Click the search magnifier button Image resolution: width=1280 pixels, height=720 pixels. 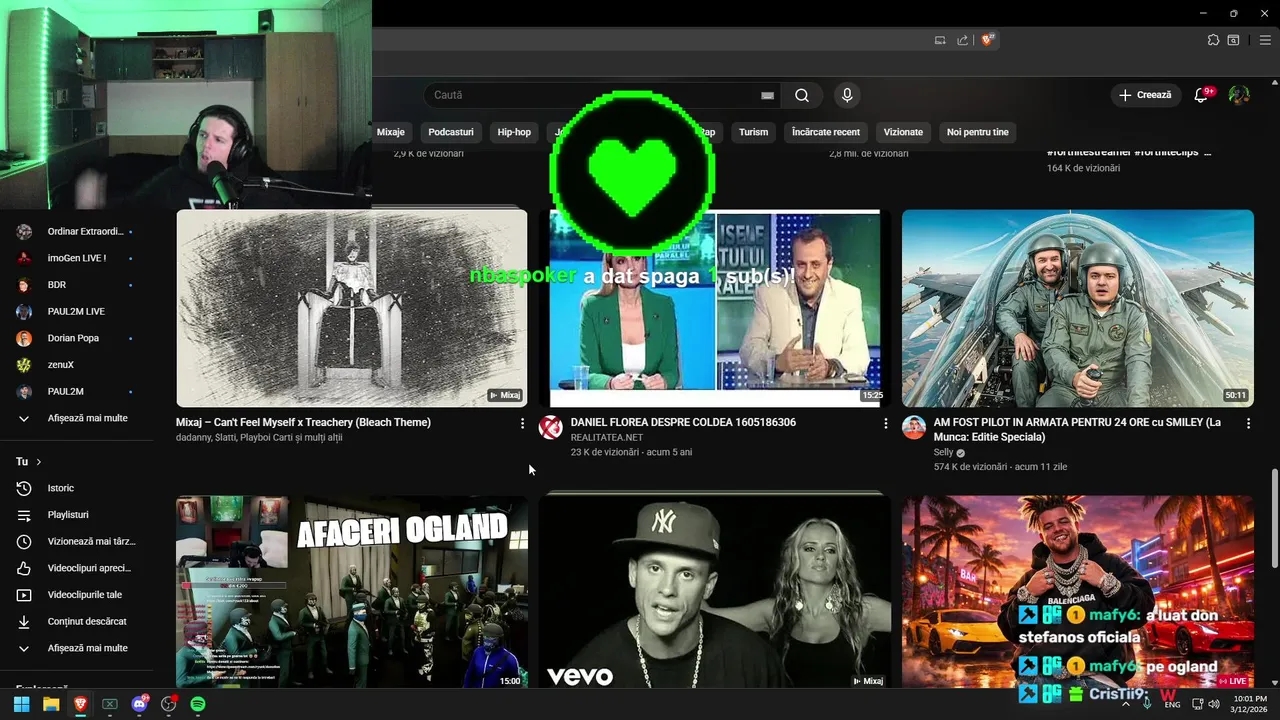(802, 95)
